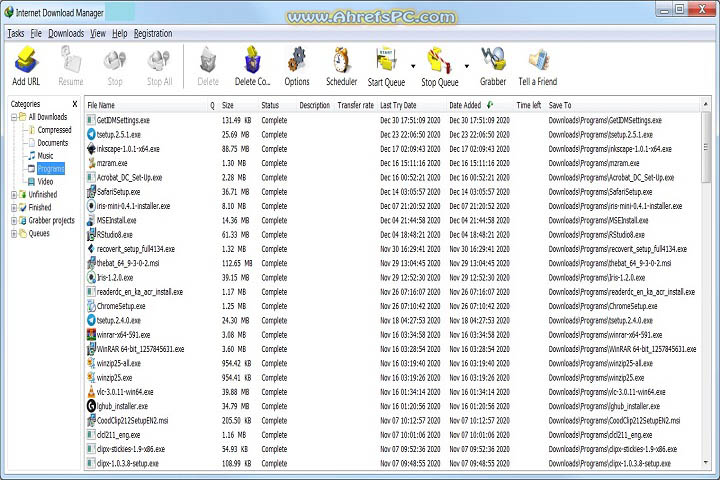Select the SafariSetup.exe file row

point(392,192)
